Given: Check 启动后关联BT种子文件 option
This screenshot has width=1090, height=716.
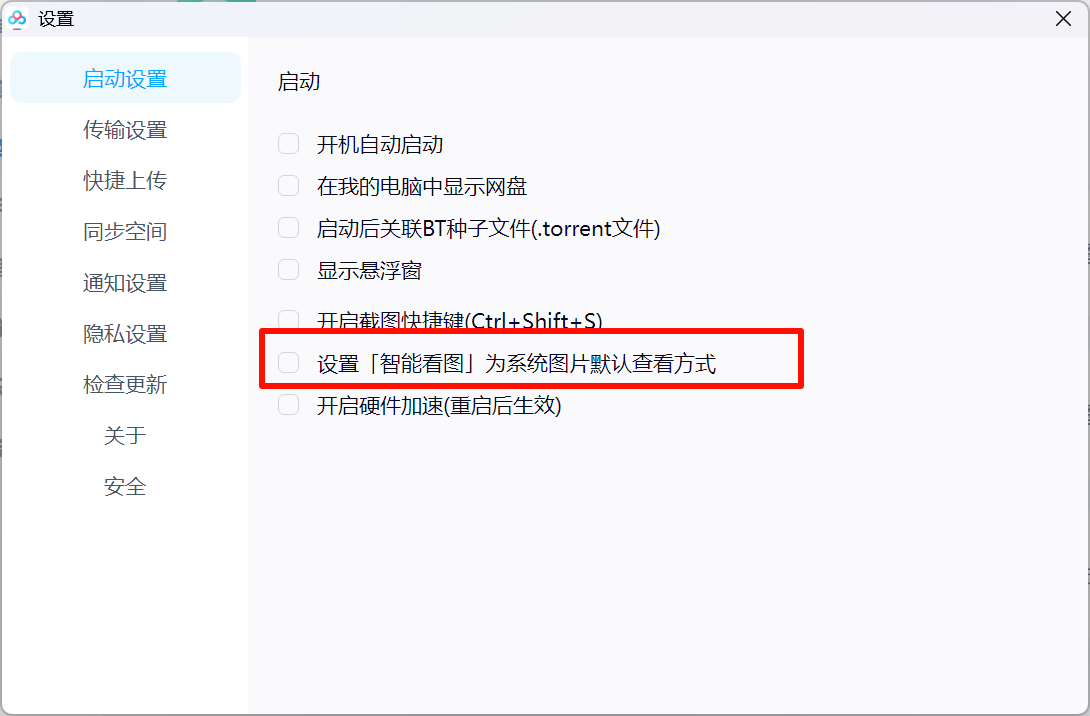Looking at the screenshot, I should (x=288, y=227).
